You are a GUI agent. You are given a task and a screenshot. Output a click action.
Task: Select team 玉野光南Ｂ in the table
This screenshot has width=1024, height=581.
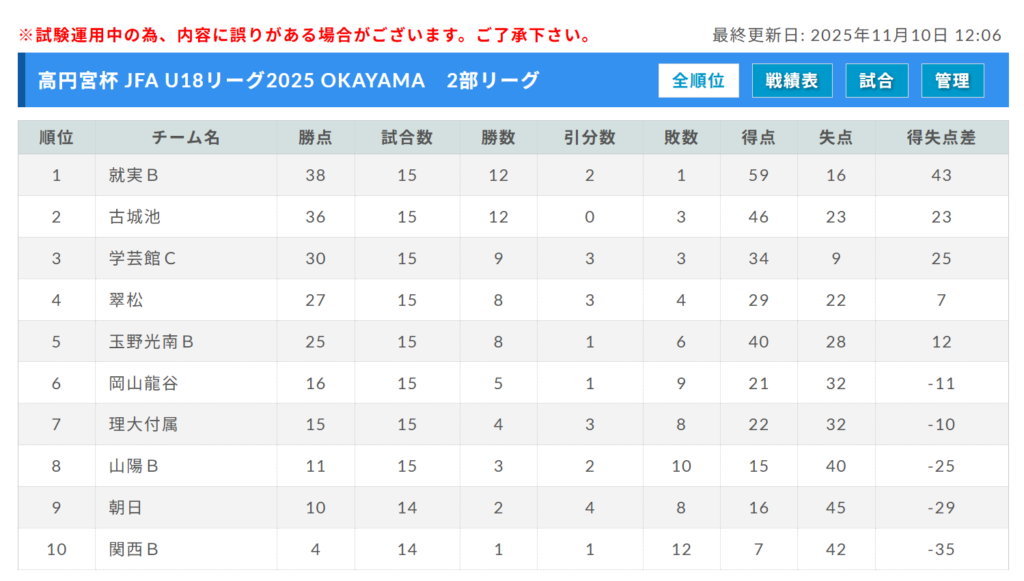point(151,342)
